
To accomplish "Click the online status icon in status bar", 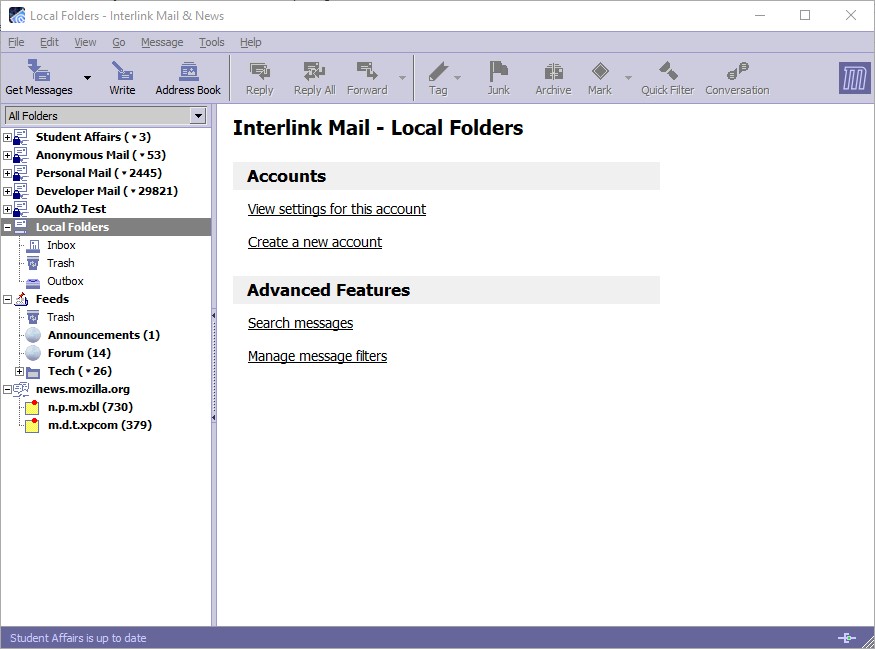I will (x=847, y=638).
